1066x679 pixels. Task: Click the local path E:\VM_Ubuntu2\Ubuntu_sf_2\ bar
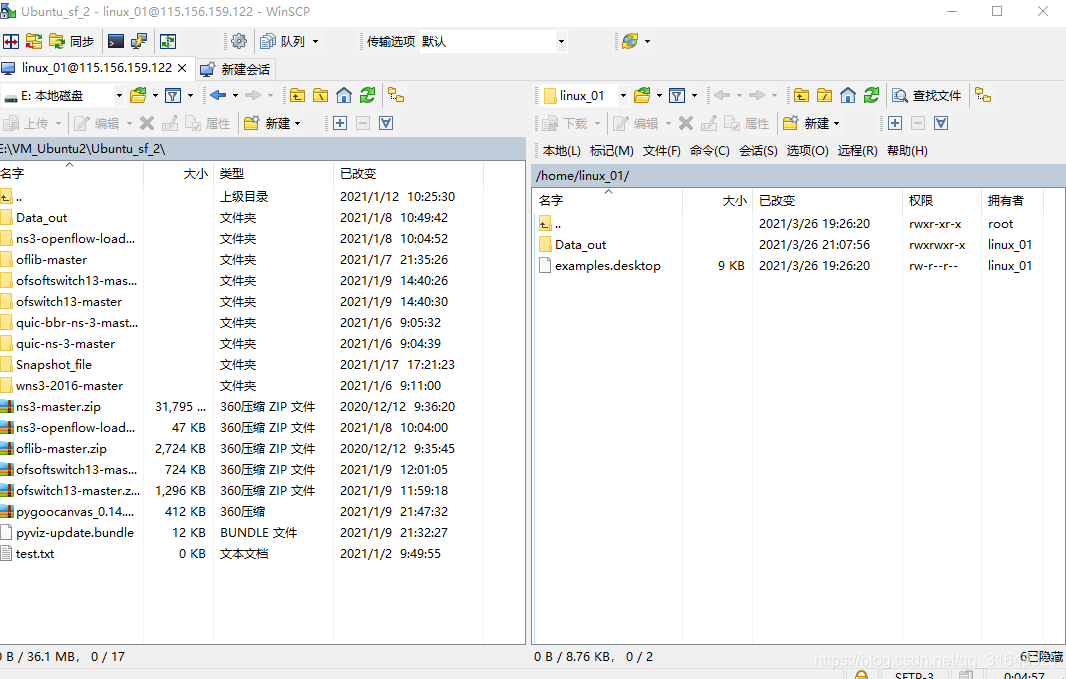click(x=262, y=149)
